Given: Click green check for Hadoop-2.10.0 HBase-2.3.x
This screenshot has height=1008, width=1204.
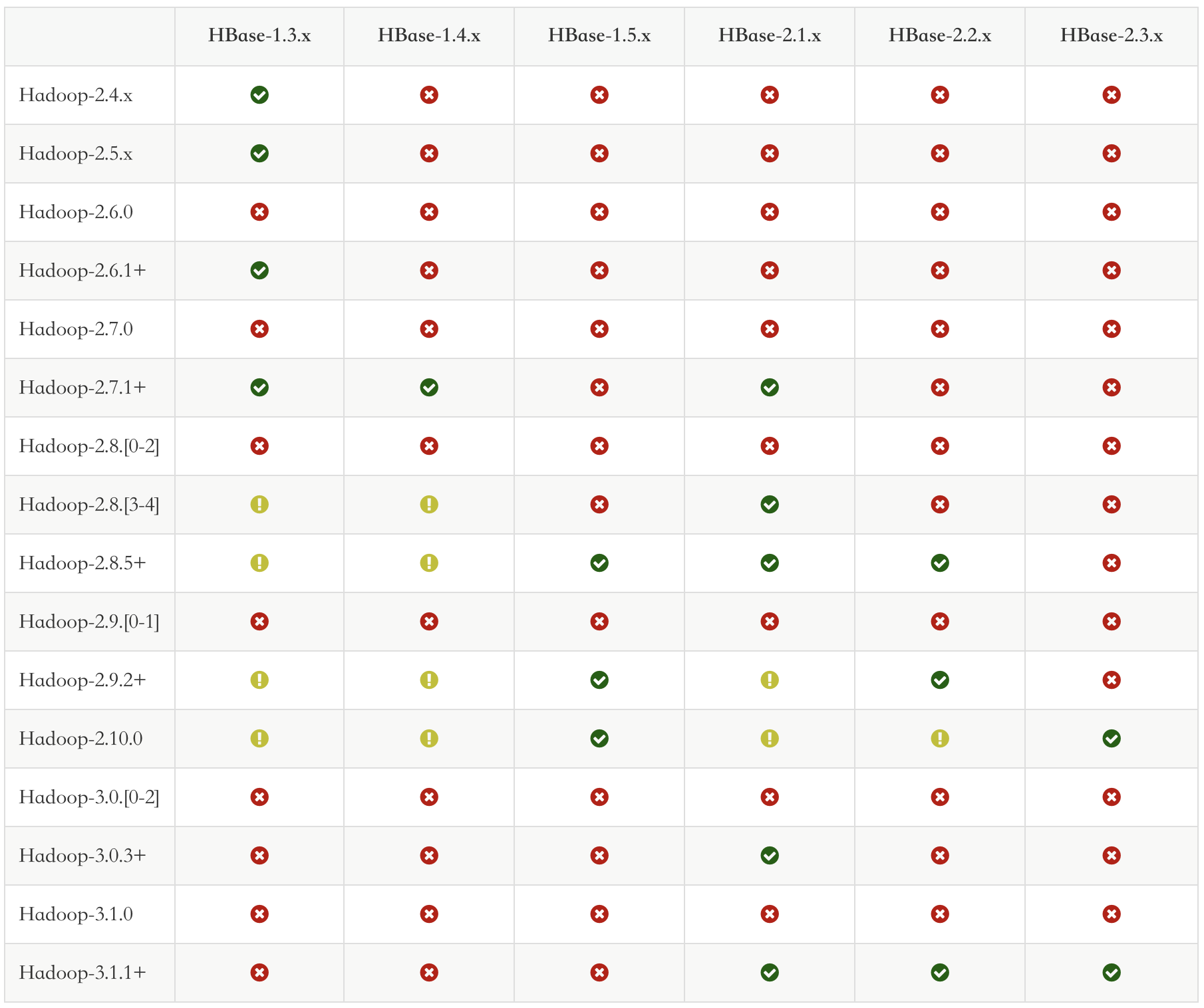Looking at the screenshot, I should (x=1112, y=739).
